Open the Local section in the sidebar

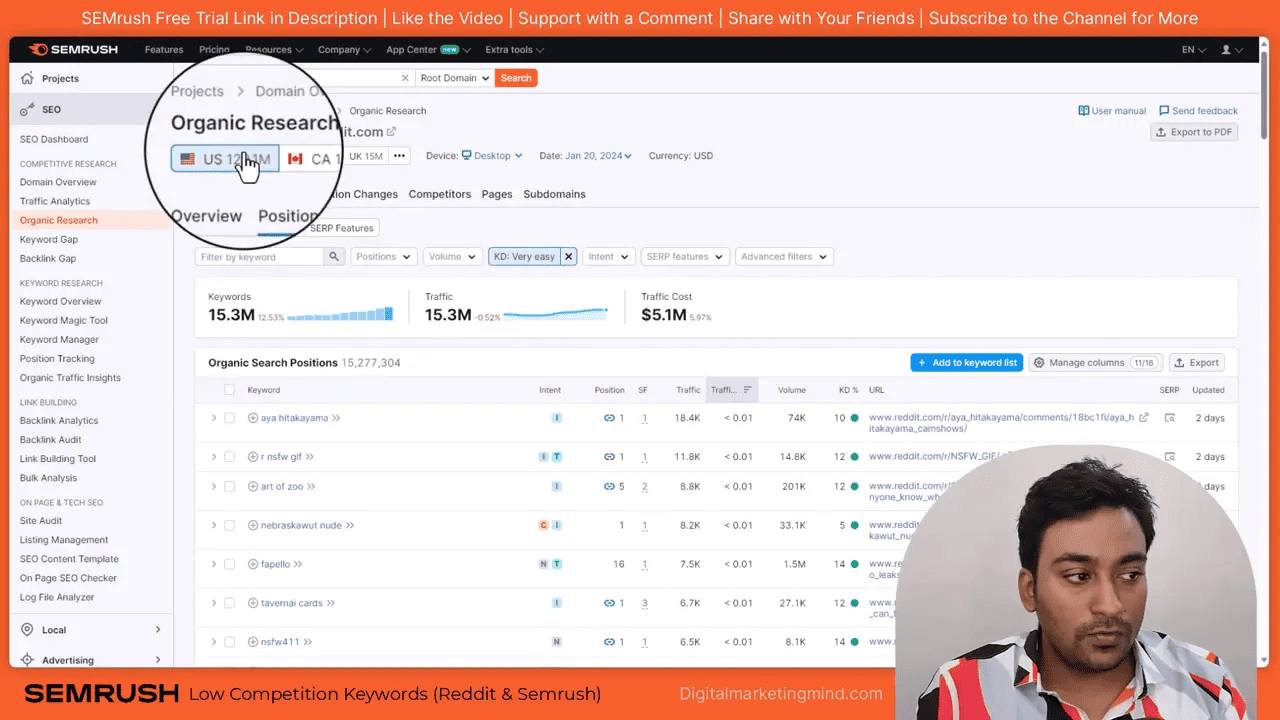(54, 629)
